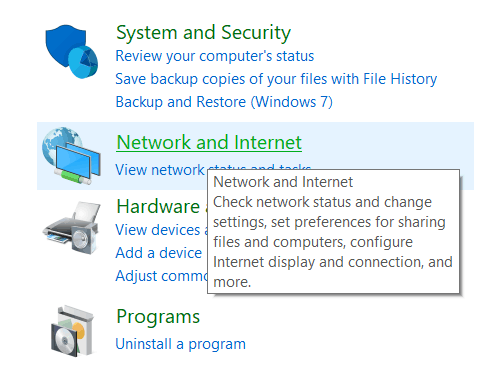Image resolution: width=479 pixels, height=386 pixels.
Task: Click the pie chart on the shield icon
Action: (x=83, y=62)
